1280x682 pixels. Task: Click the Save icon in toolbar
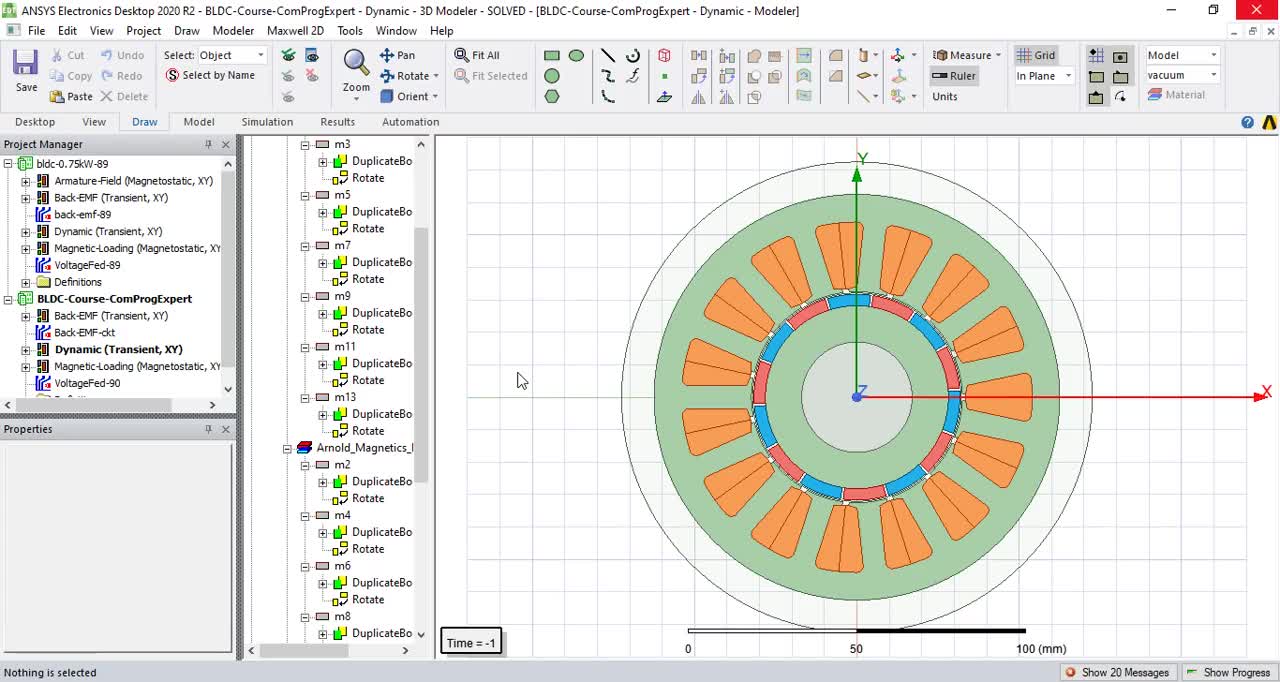point(26,64)
